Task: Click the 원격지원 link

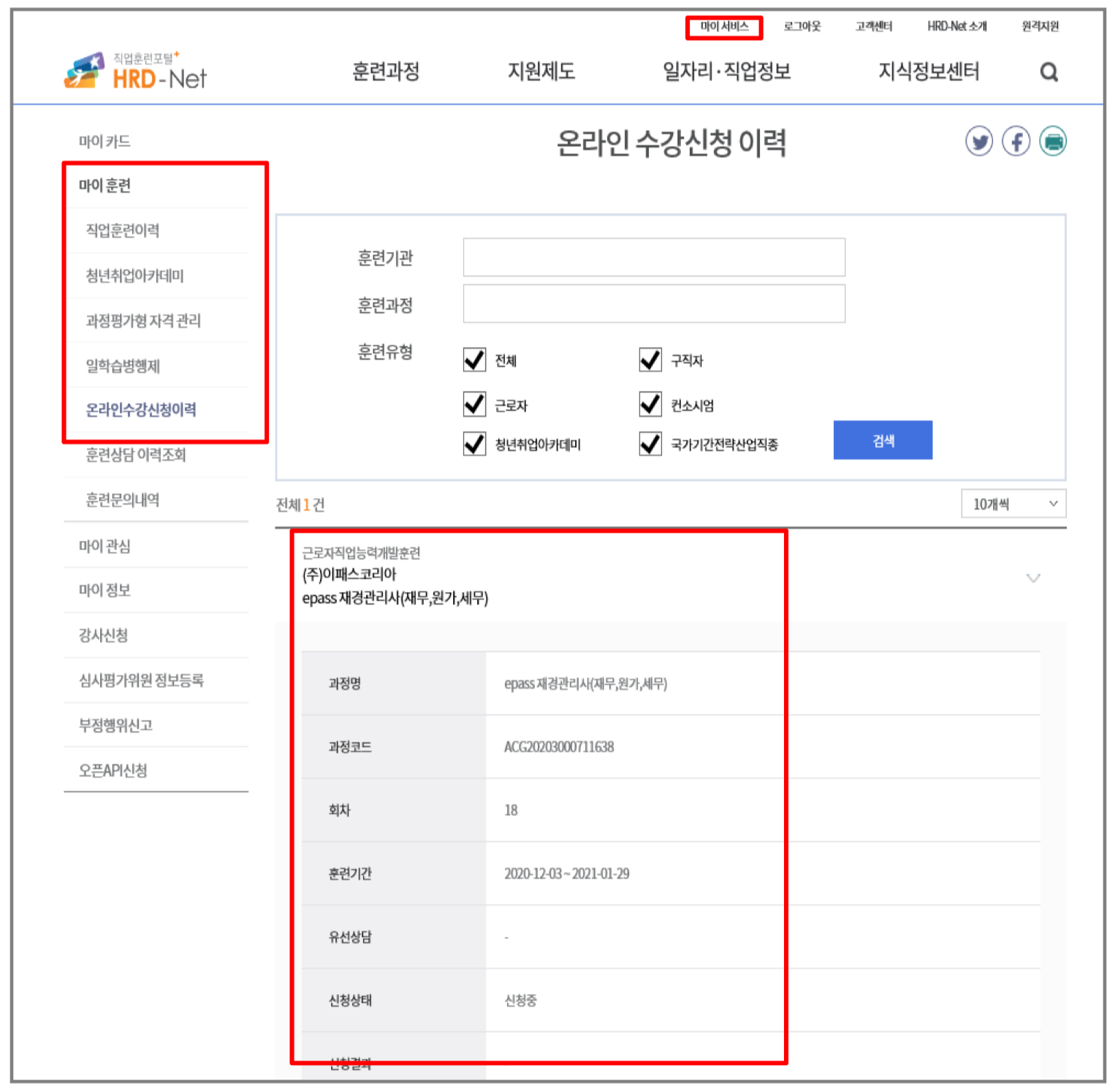Action: pos(1040,27)
